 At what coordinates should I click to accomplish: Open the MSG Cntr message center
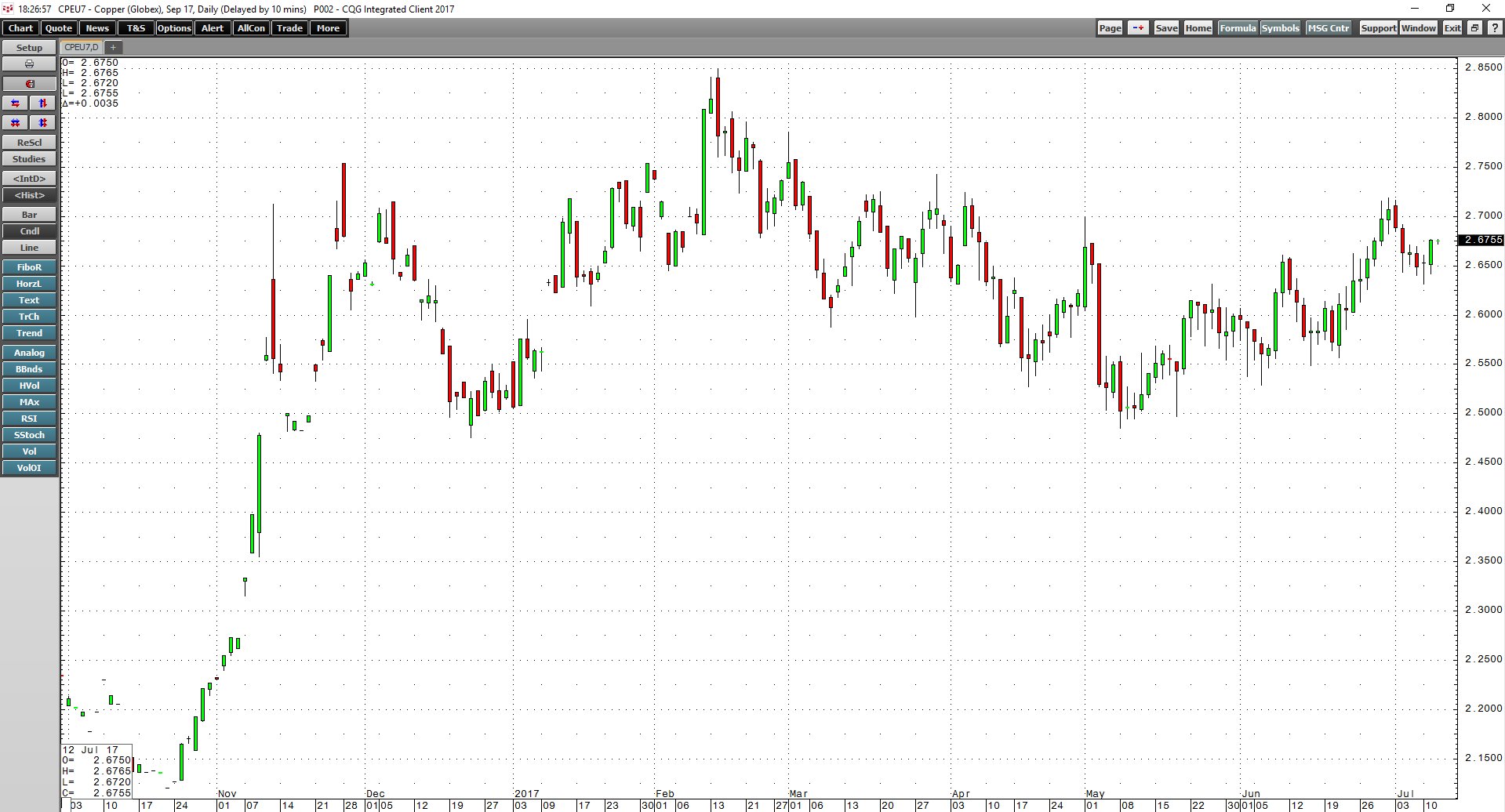(1329, 28)
